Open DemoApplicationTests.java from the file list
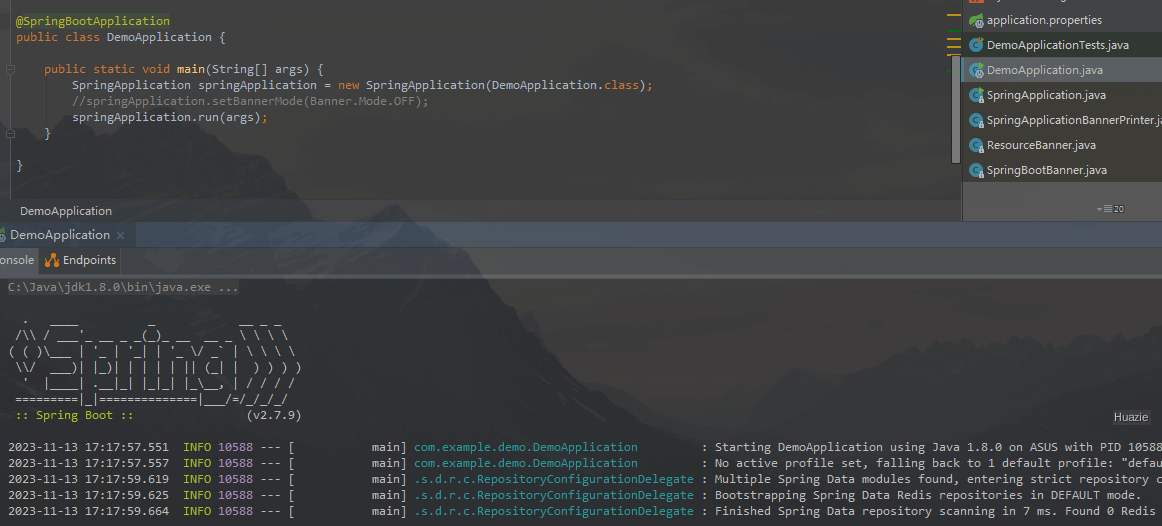 coord(1058,45)
